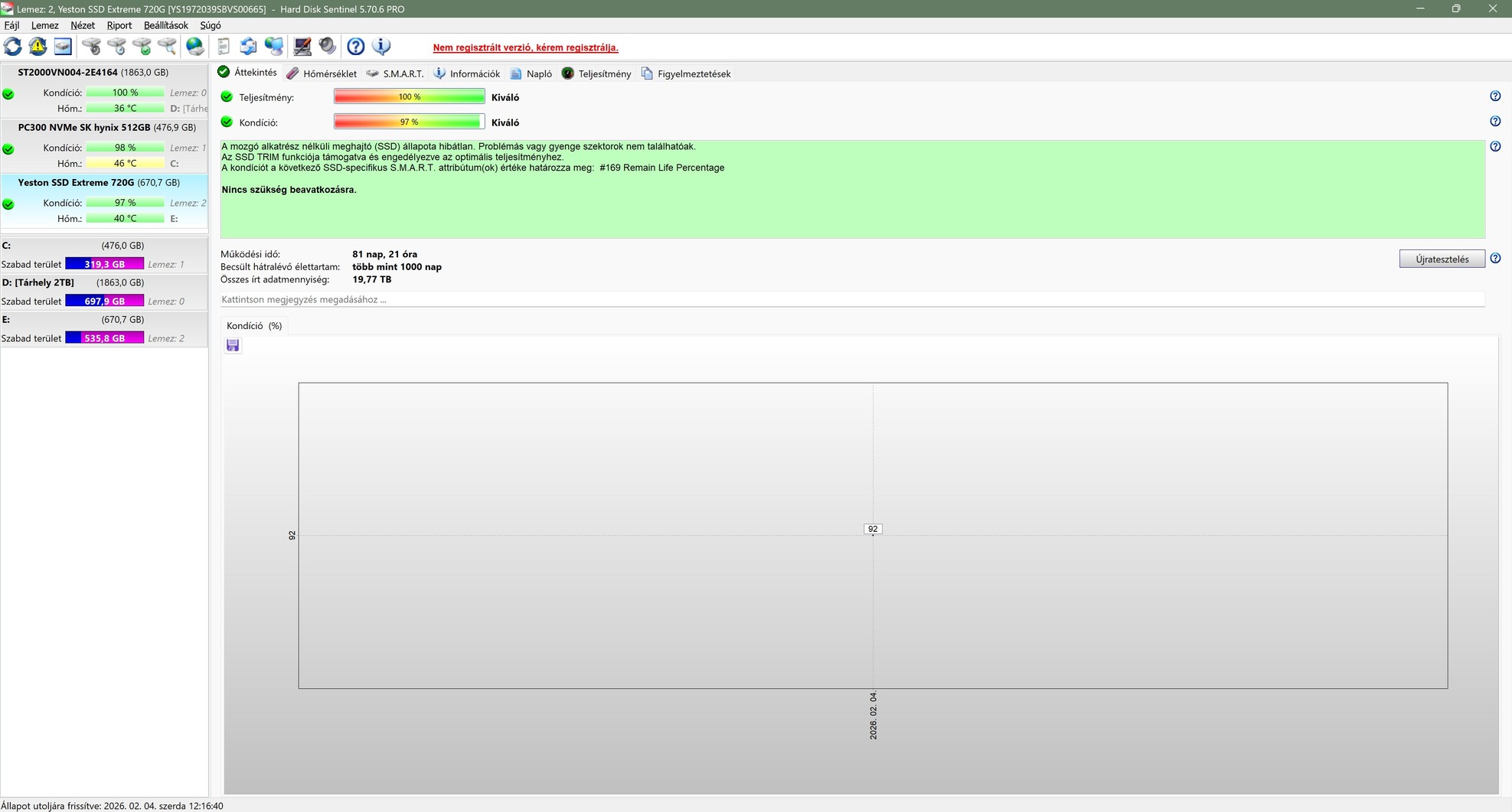Viewport: 1512px width, 812px height.
Task: Click help icon beside Teljesítmény bar
Action: point(1495,96)
